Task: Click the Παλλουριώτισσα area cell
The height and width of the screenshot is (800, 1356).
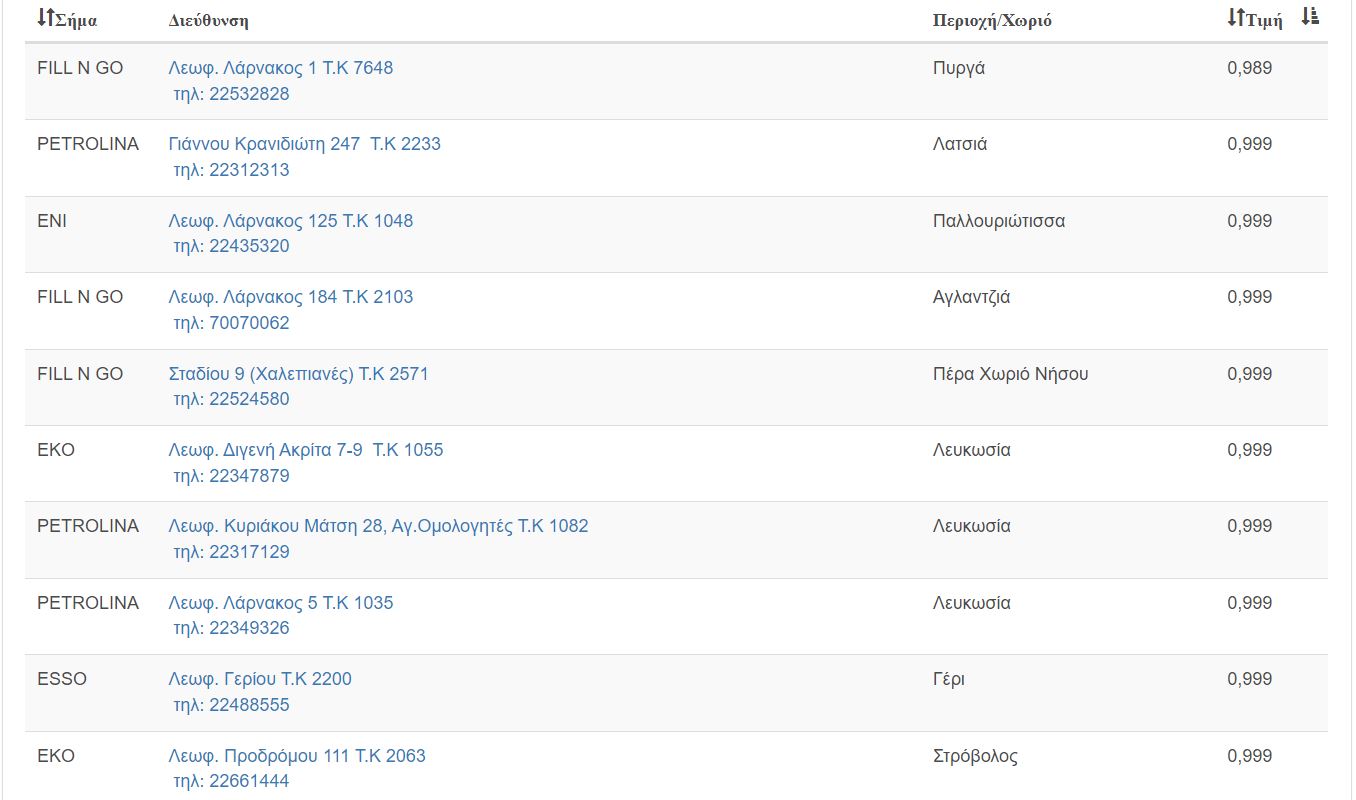Action: 998,221
